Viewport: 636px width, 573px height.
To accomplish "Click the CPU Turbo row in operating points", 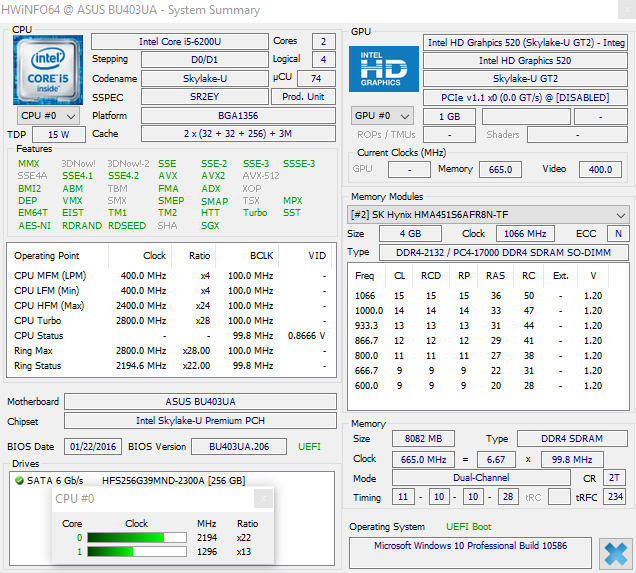I will tap(171, 321).
